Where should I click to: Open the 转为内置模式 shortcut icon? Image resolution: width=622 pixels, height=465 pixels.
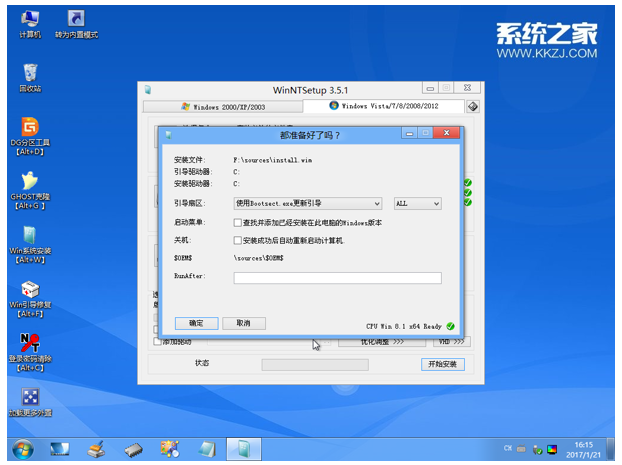coord(76,24)
